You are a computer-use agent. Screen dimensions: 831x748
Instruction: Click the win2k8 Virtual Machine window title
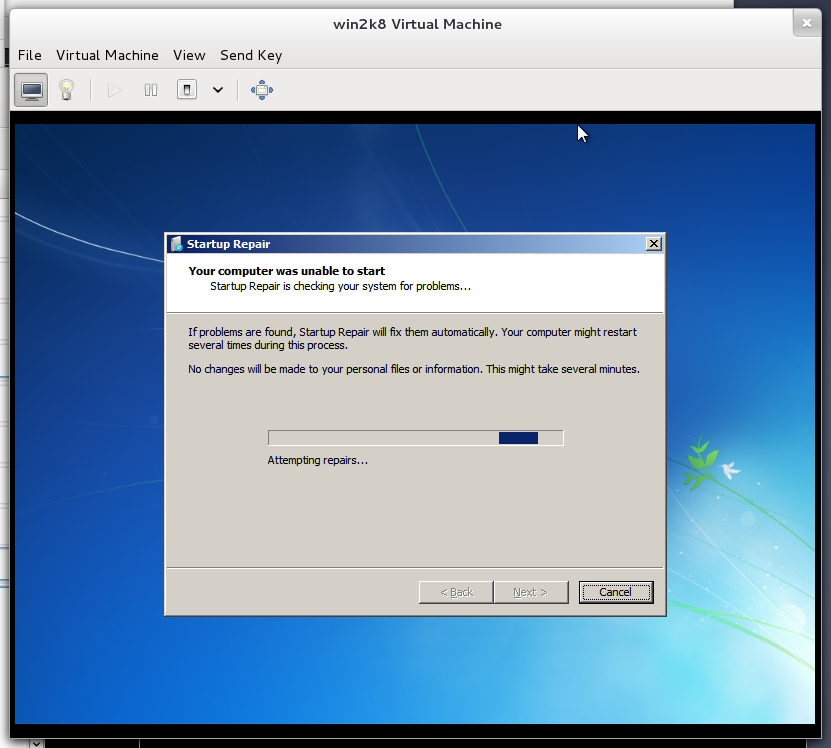tap(417, 24)
